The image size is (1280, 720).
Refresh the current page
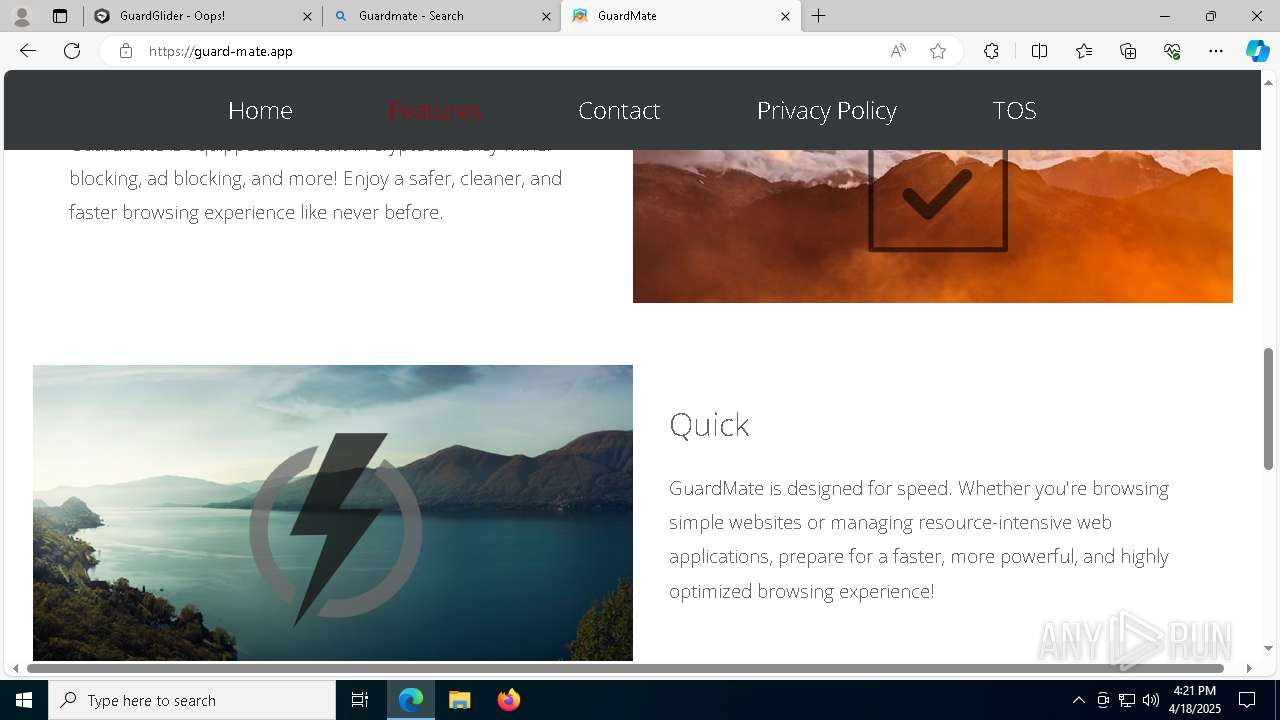(x=72, y=51)
